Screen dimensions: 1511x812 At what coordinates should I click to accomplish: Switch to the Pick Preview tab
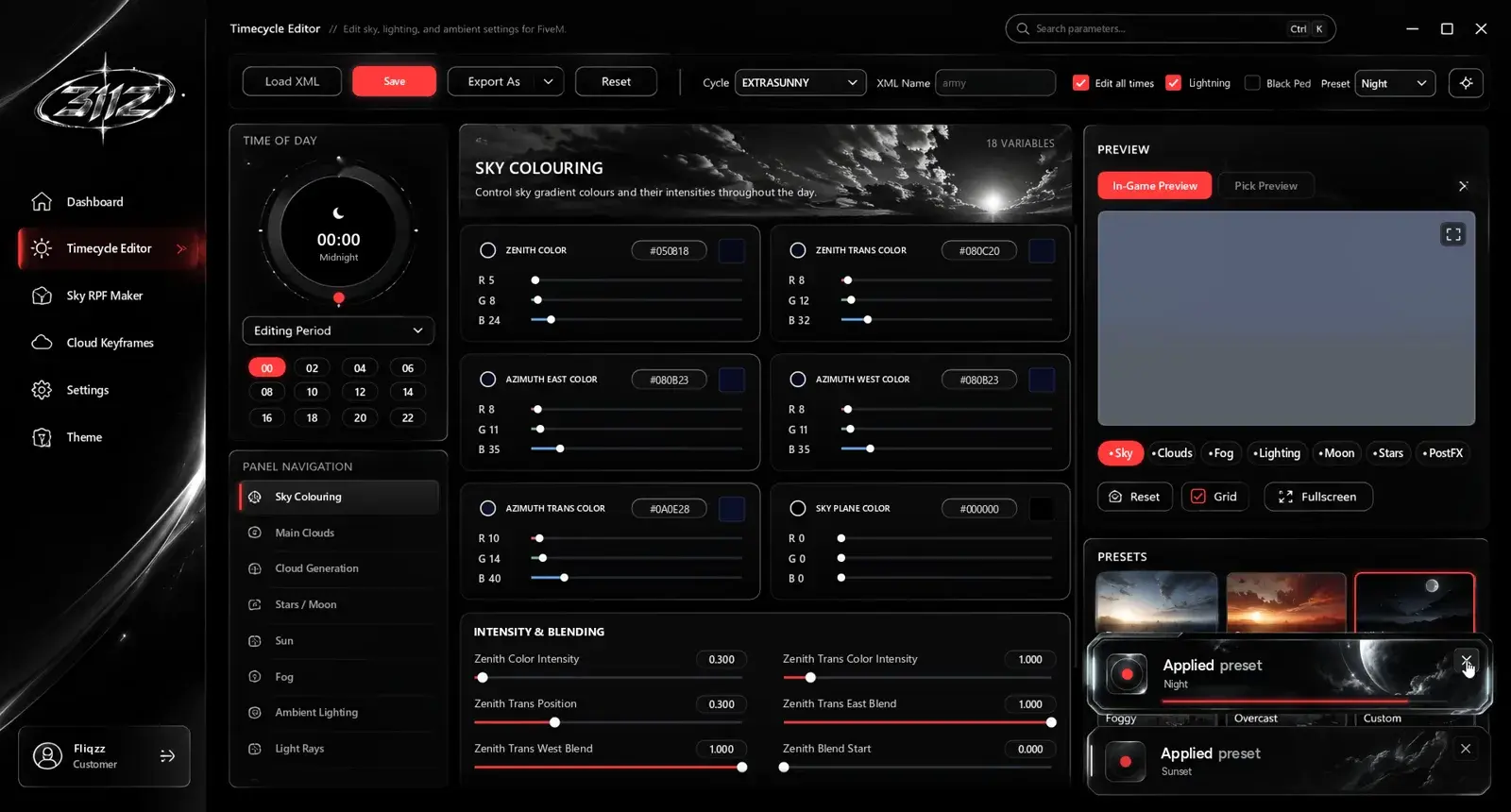pyautogui.click(x=1265, y=186)
